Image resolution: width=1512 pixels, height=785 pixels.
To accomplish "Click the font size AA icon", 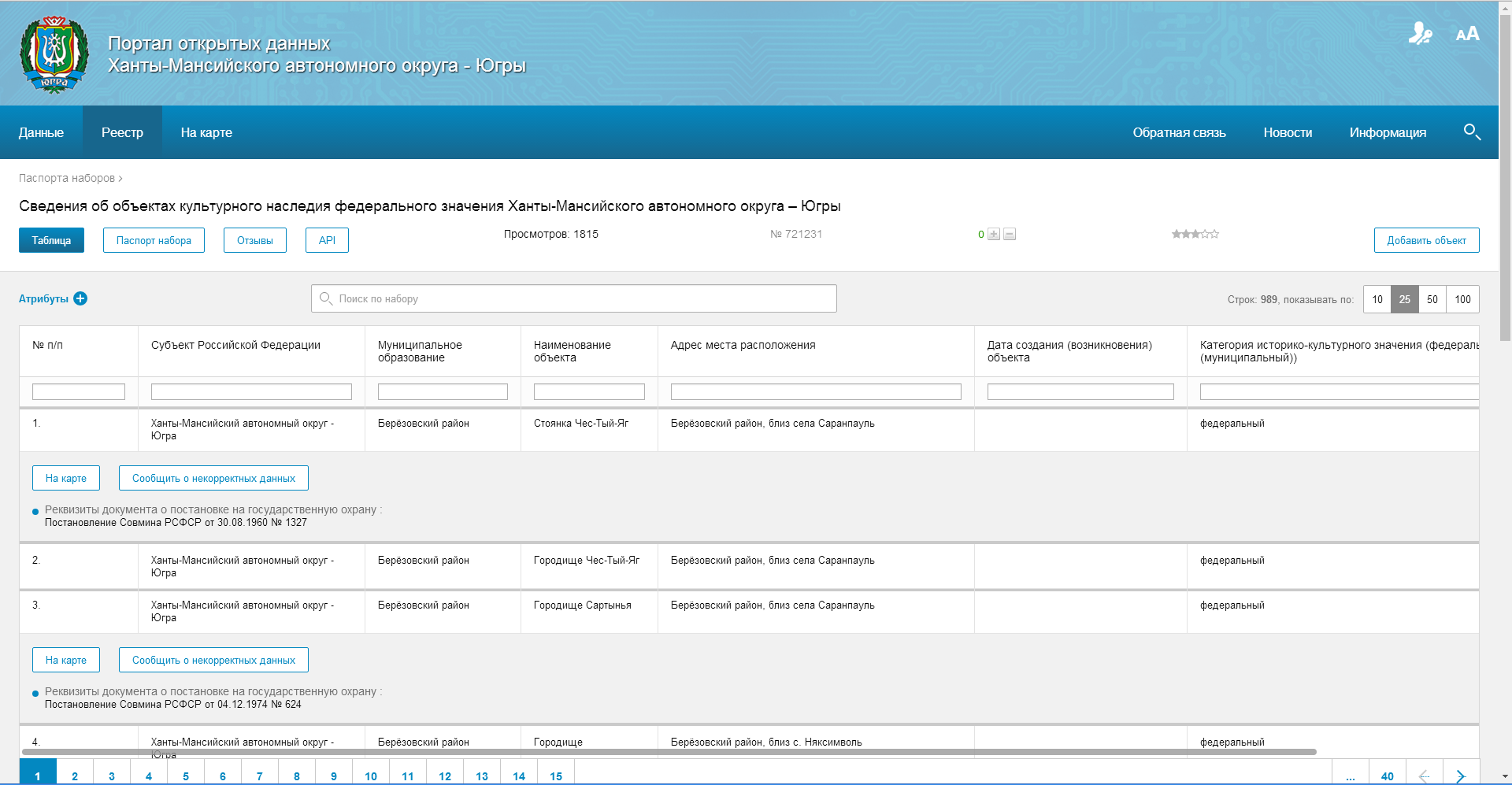I will [1467, 34].
